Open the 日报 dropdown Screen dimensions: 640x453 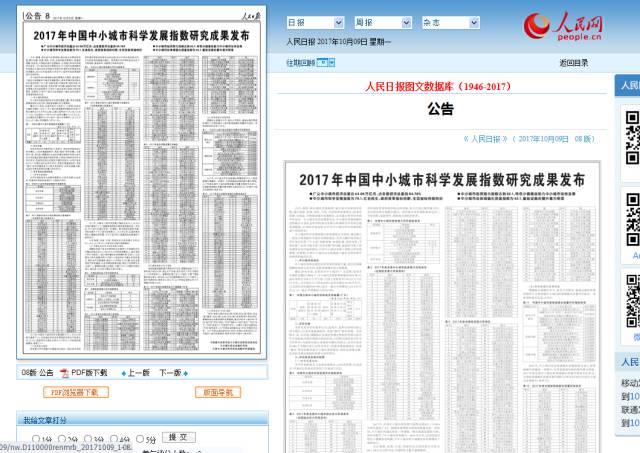click(x=315, y=22)
